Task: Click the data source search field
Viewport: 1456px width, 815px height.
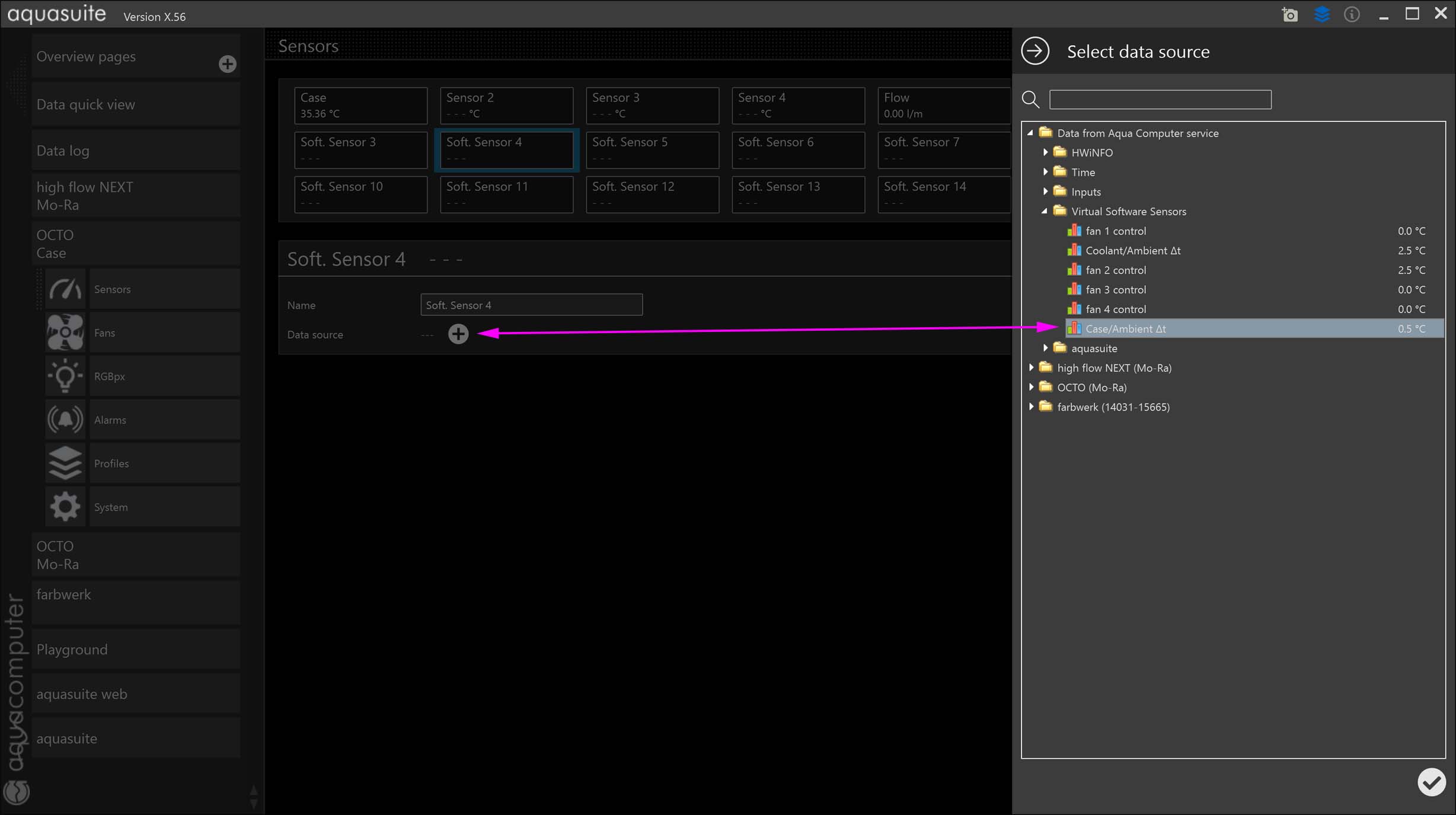Action: coord(1160,100)
